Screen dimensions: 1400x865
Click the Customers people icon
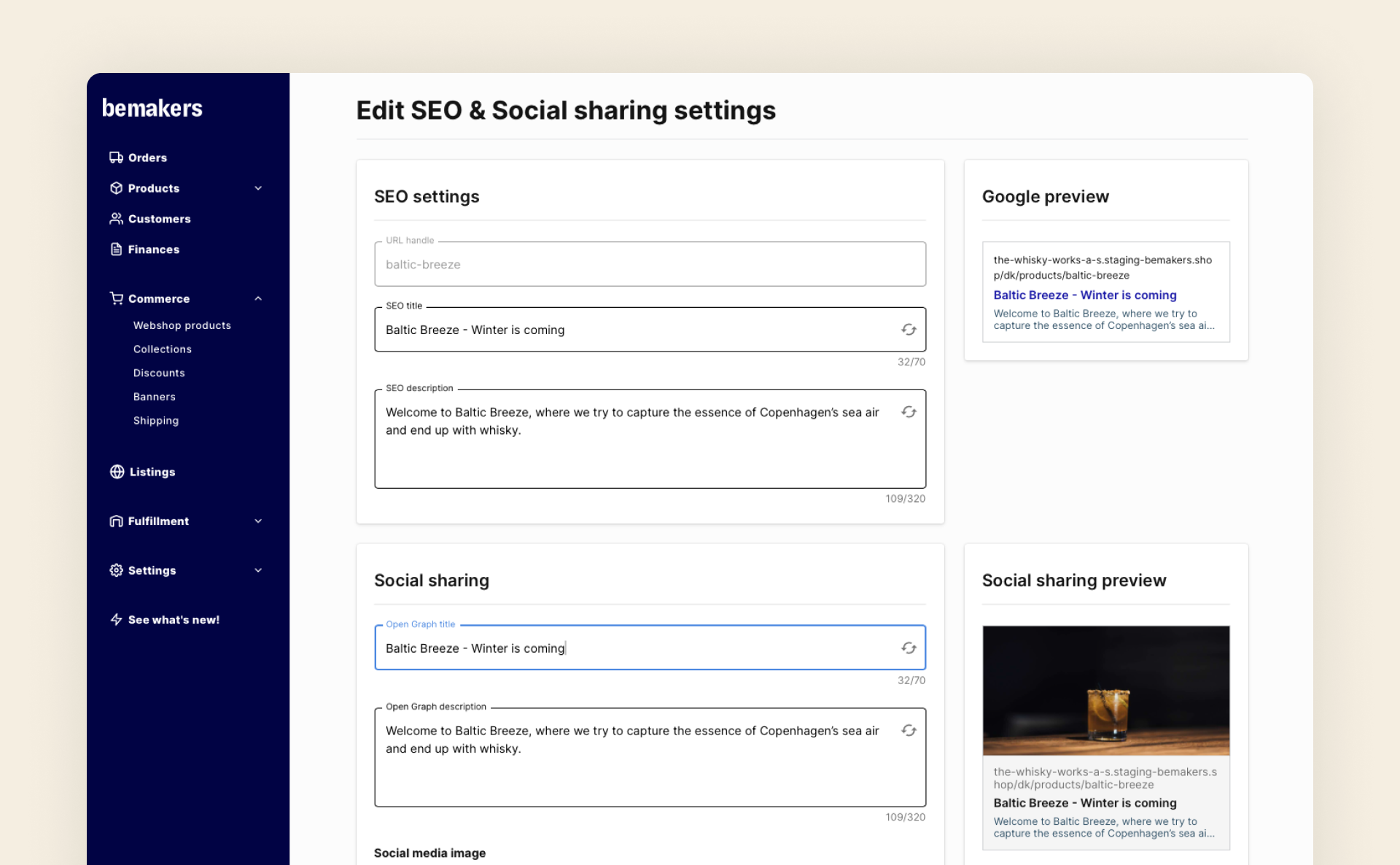[x=116, y=219]
